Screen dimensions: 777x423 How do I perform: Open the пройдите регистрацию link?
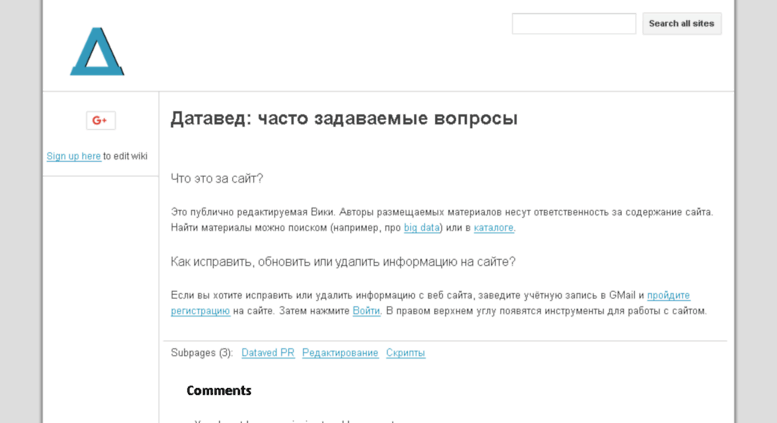pos(668,295)
